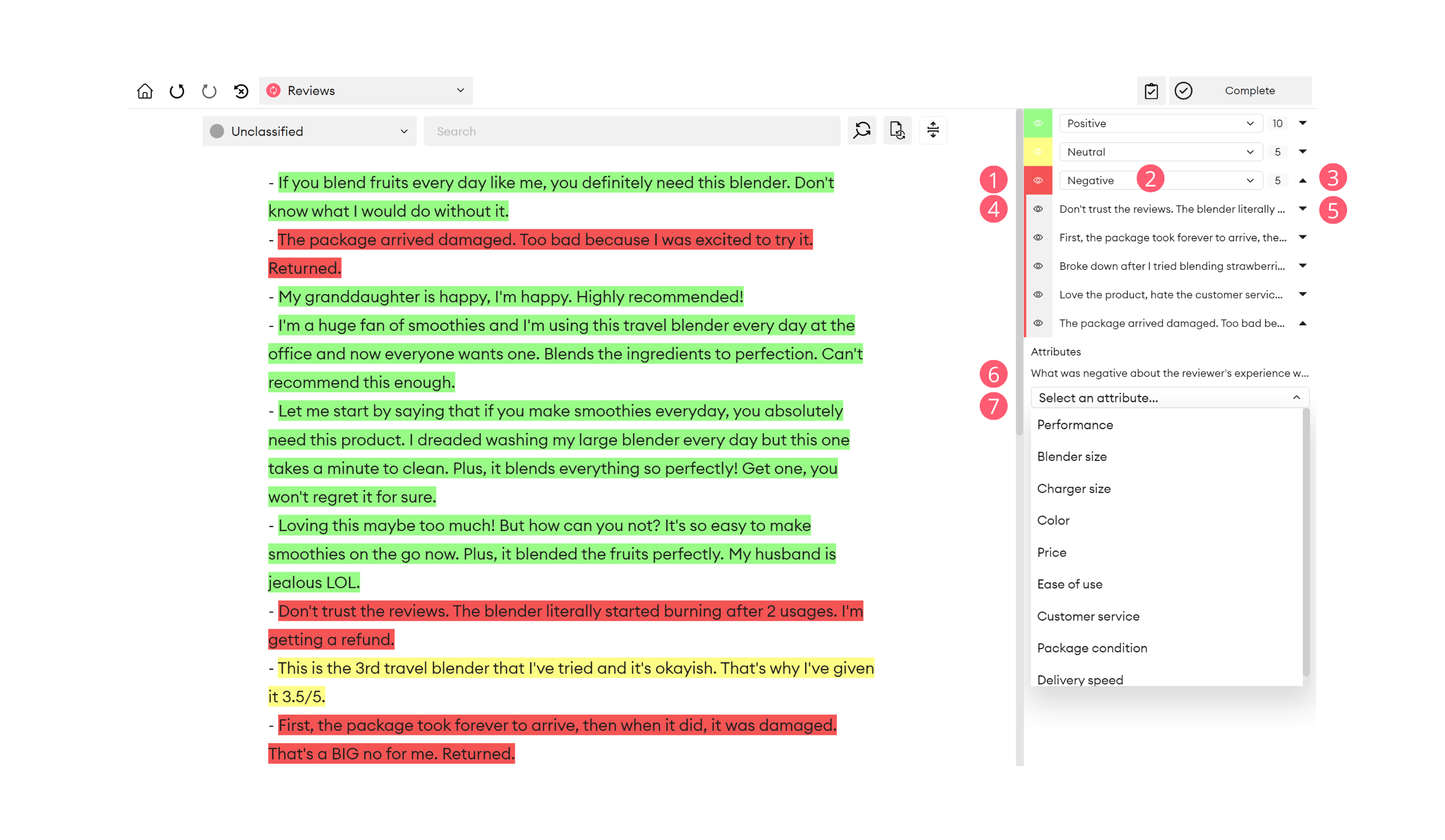This screenshot has height=840, width=1445.
Task: Select "Love the product, hate the customer" annotation
Action: 1170,294
